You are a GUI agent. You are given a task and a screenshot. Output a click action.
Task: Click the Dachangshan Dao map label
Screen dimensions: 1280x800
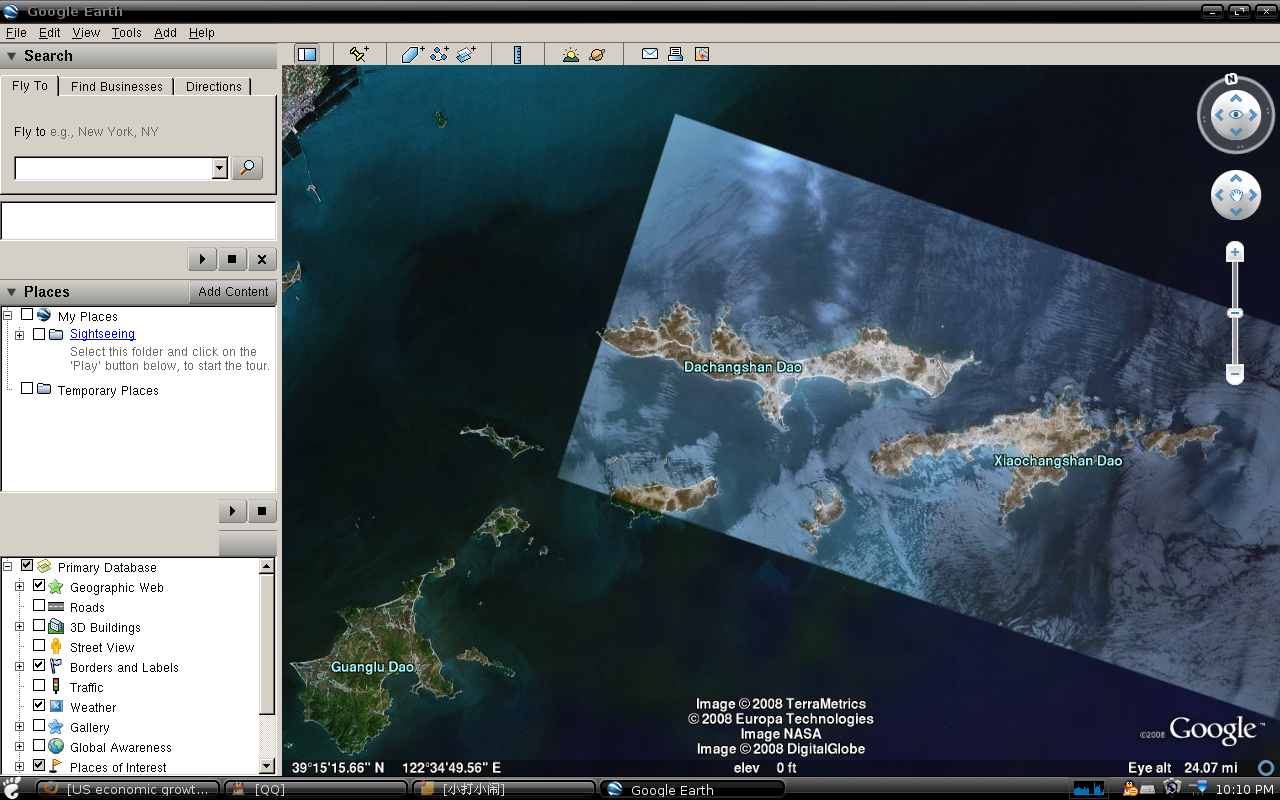pos(743,367)
